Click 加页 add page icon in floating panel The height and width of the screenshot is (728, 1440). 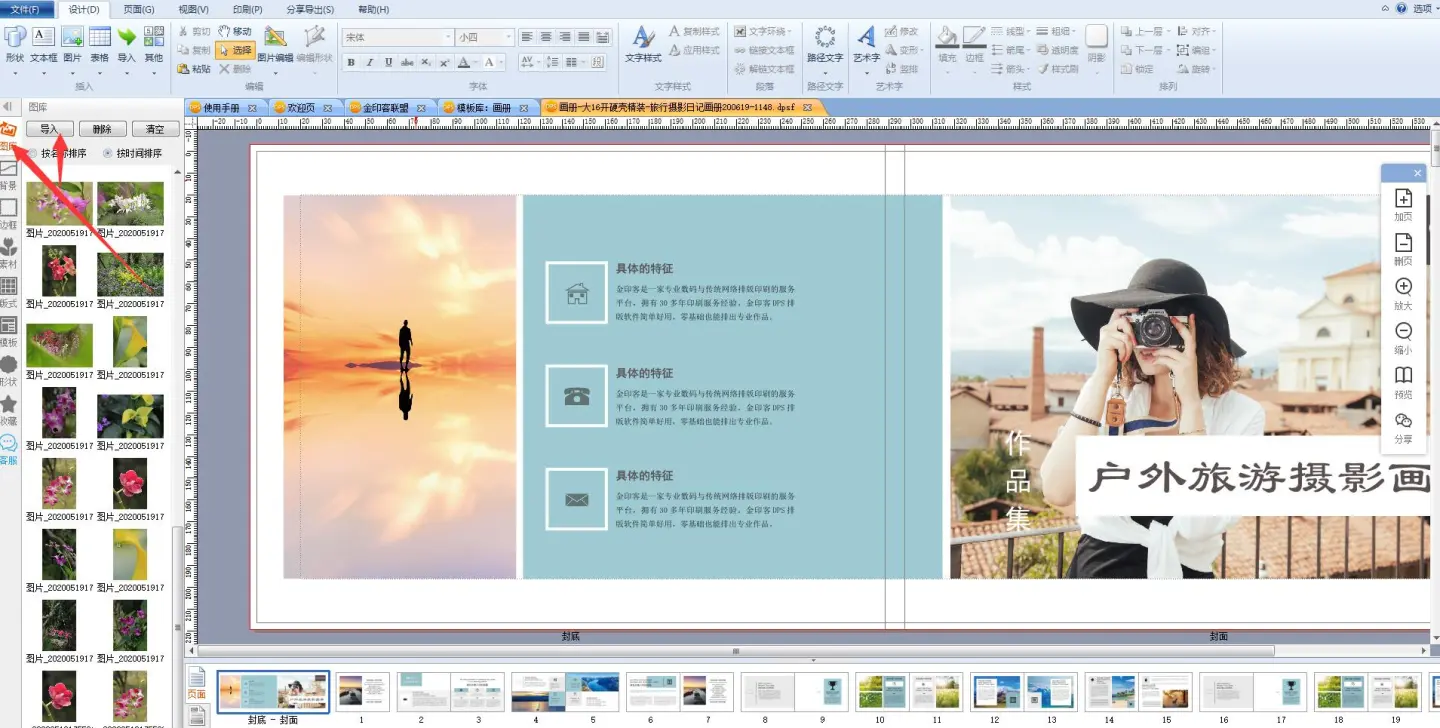(1403, 205)
